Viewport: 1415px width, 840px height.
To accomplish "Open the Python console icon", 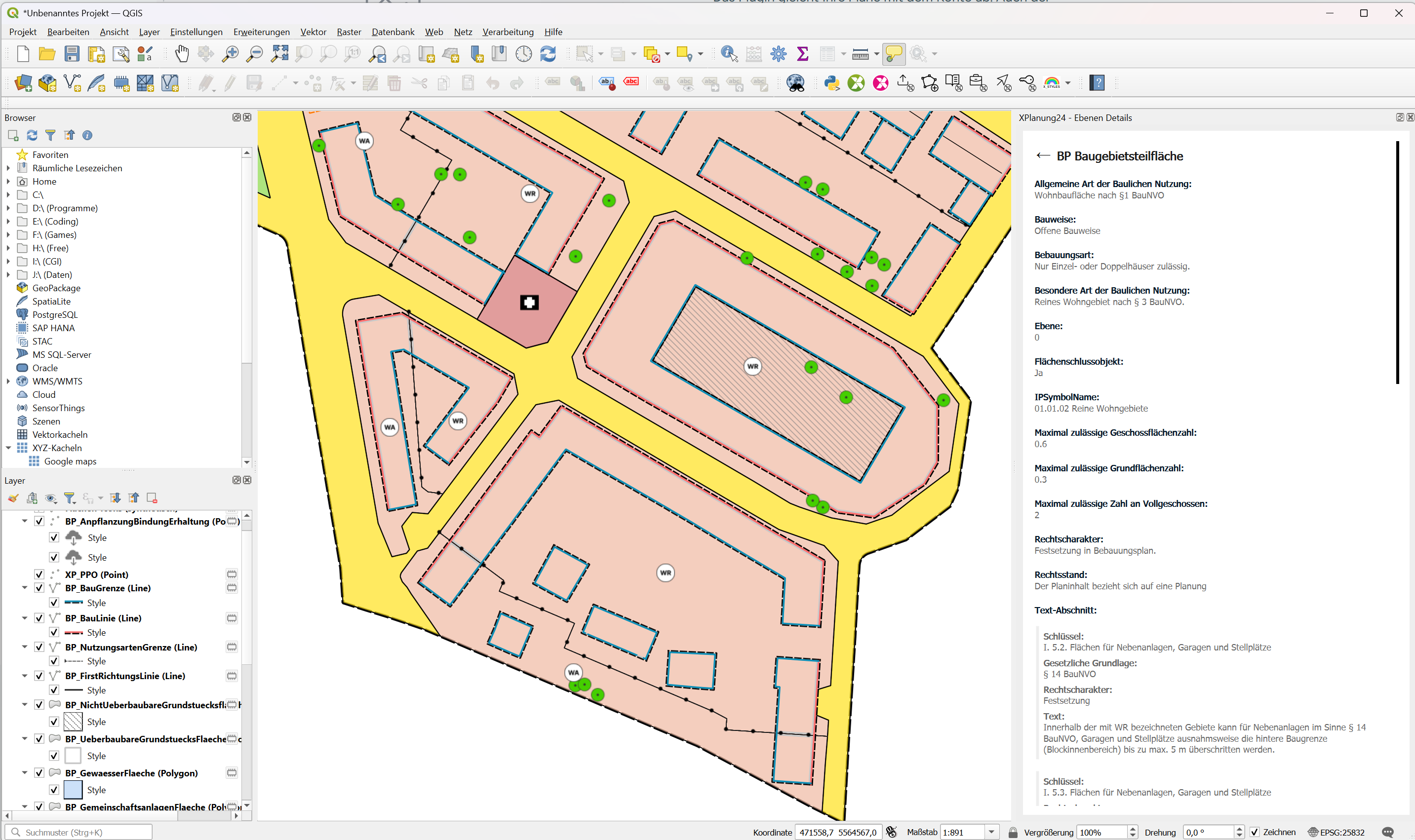I will coord(832,83).
